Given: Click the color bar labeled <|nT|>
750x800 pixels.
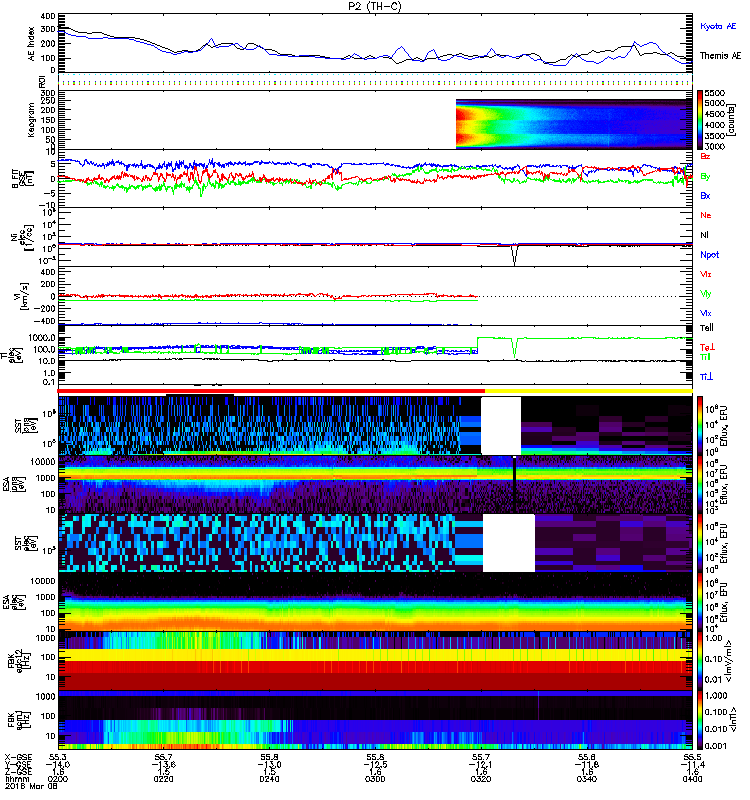Looking at the screenshot, I should point(701,720).
